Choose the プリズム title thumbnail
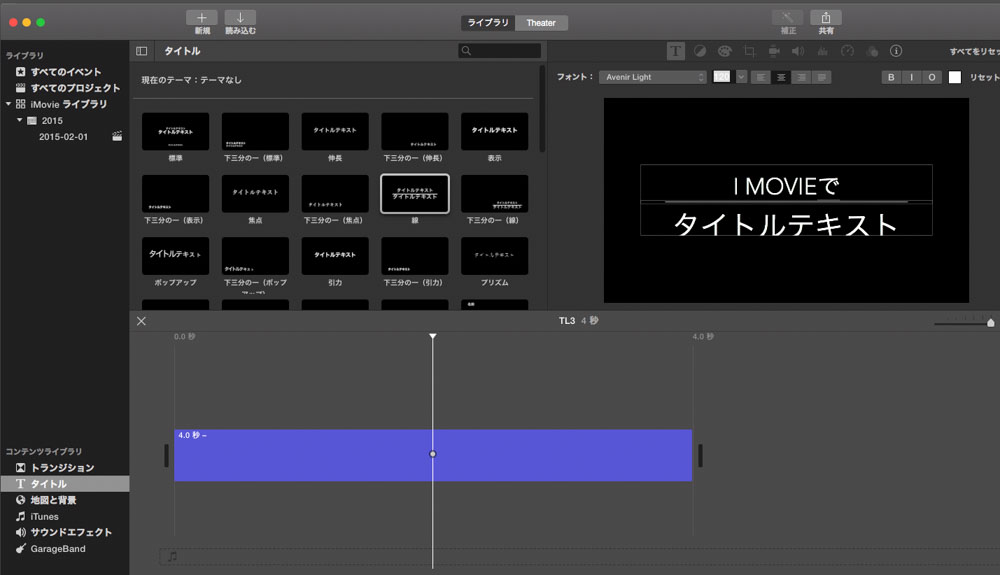 coord(494,256)
